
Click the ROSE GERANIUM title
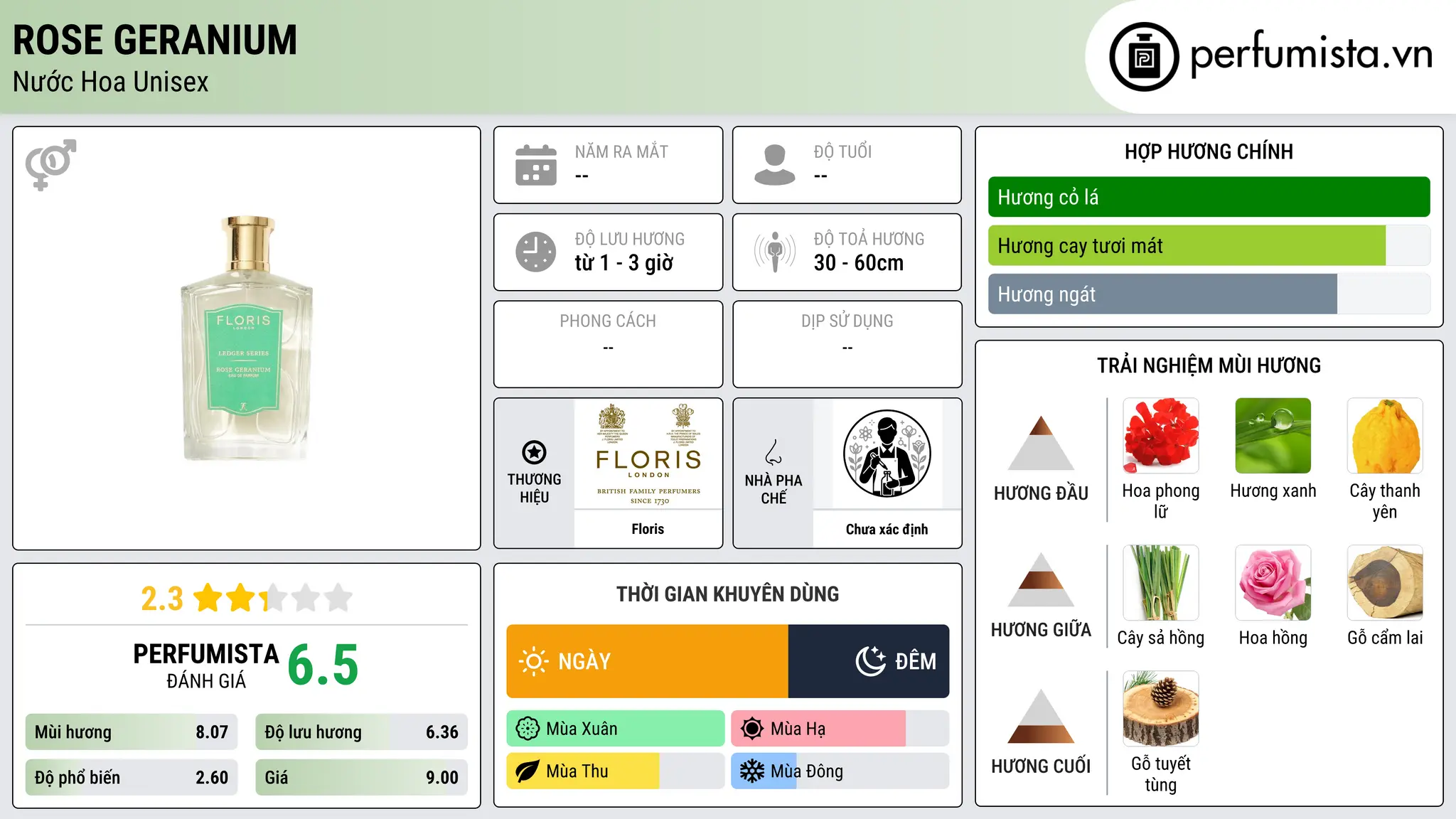155,40
